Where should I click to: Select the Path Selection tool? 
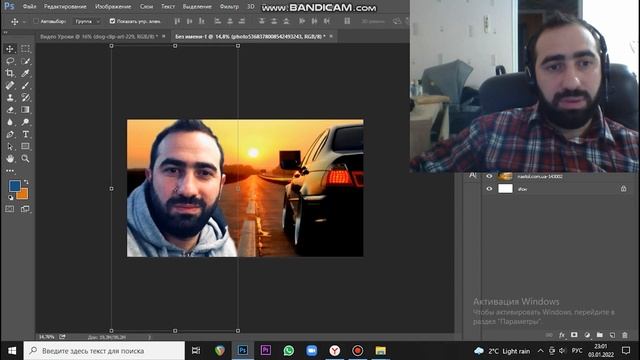pyautogui.click(x=10, y=147)
